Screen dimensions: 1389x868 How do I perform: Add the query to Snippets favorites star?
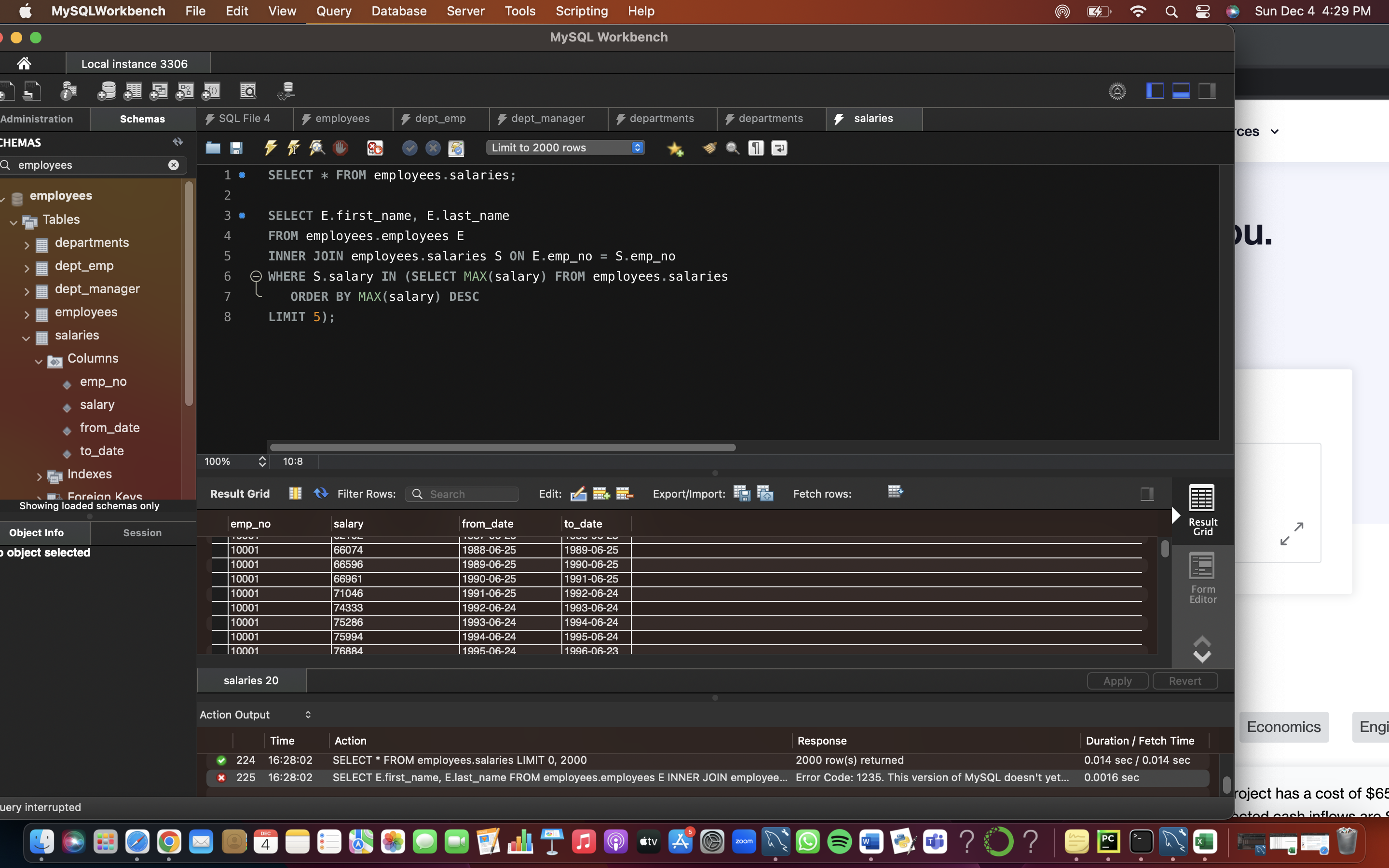click(676, 148)
